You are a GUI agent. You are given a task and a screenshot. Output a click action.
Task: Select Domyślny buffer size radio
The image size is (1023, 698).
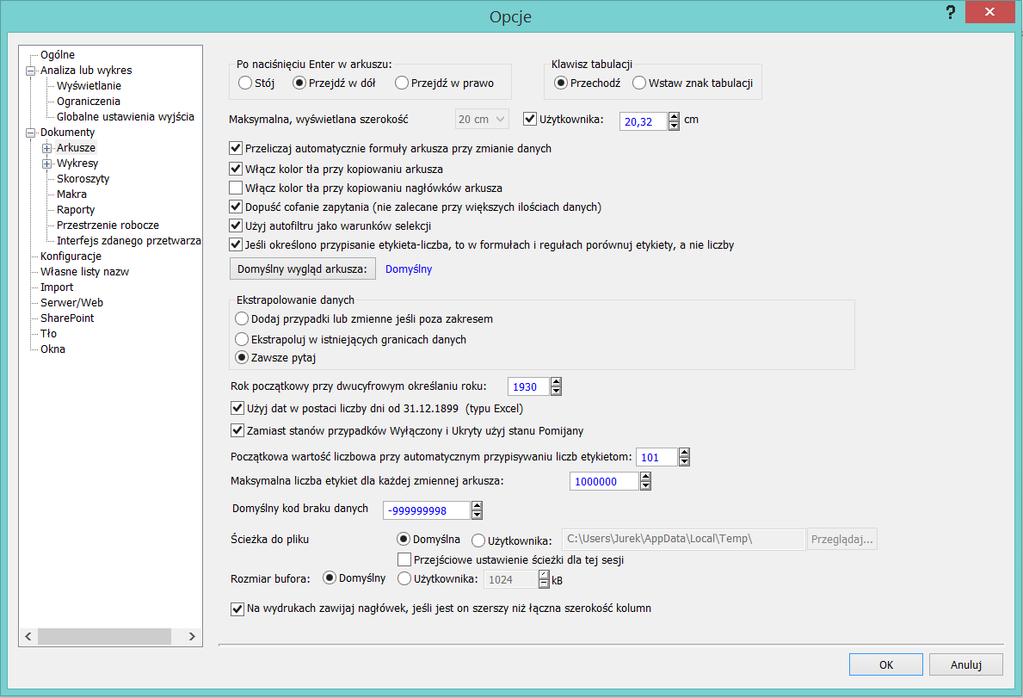[329, 578]
